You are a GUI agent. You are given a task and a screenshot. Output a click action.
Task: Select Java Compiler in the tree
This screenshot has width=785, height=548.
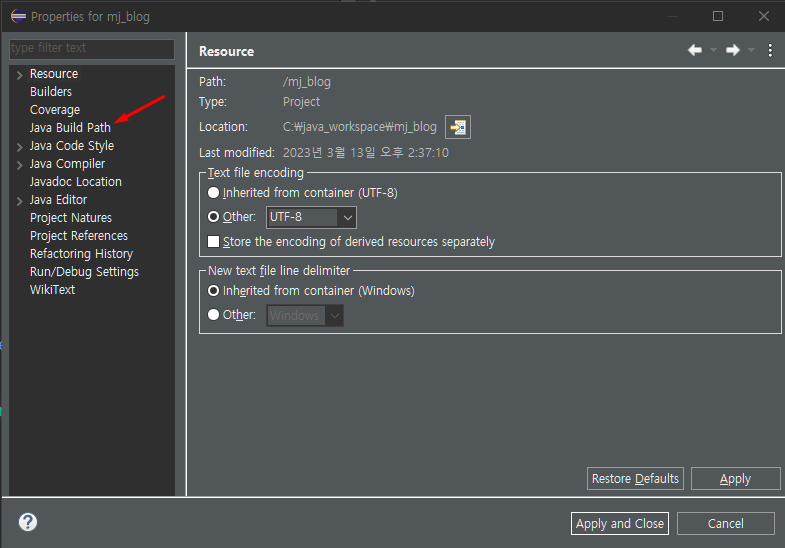click(67, 164)
